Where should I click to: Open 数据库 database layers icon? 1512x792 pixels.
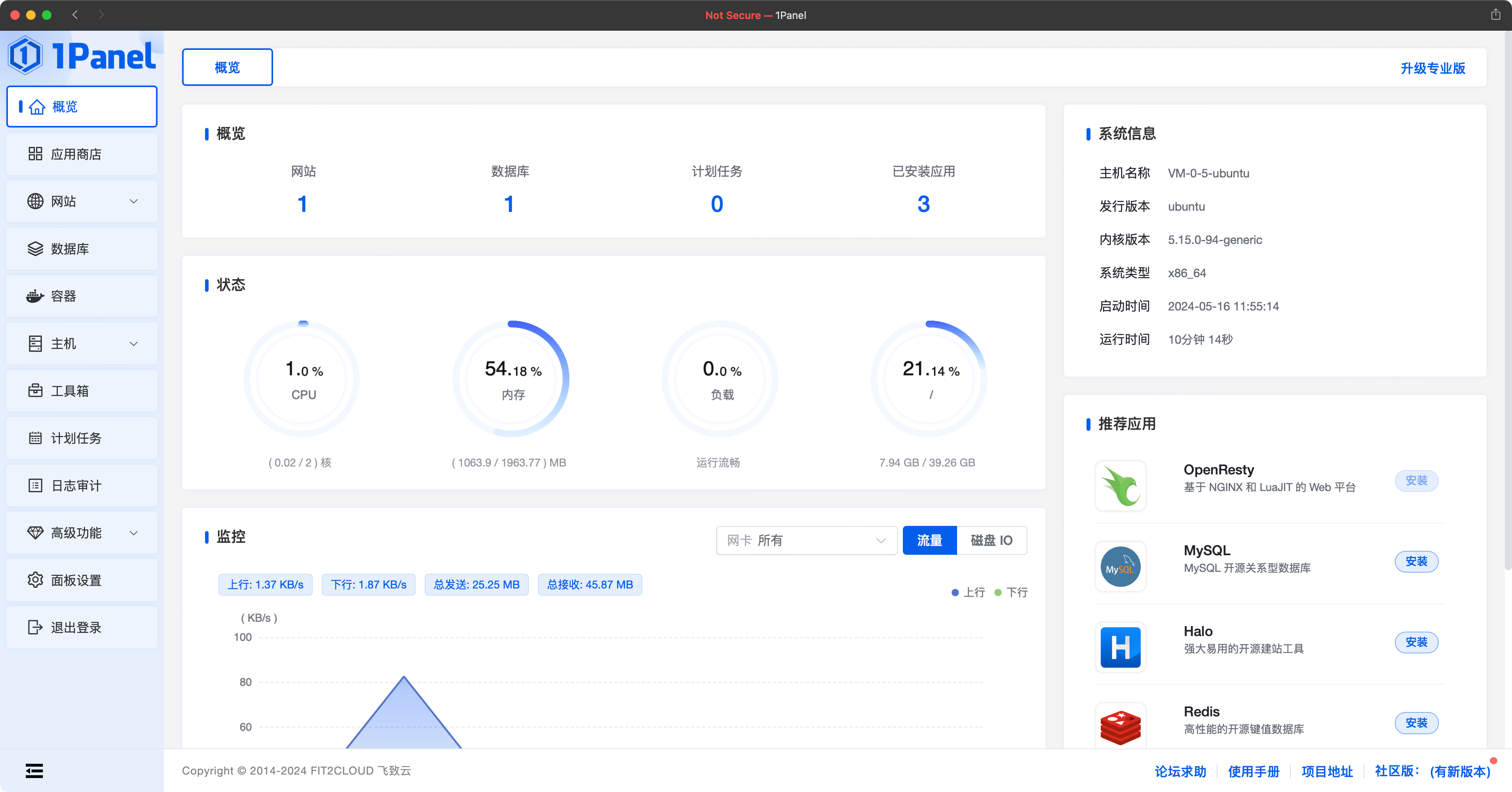coord(35,248)
